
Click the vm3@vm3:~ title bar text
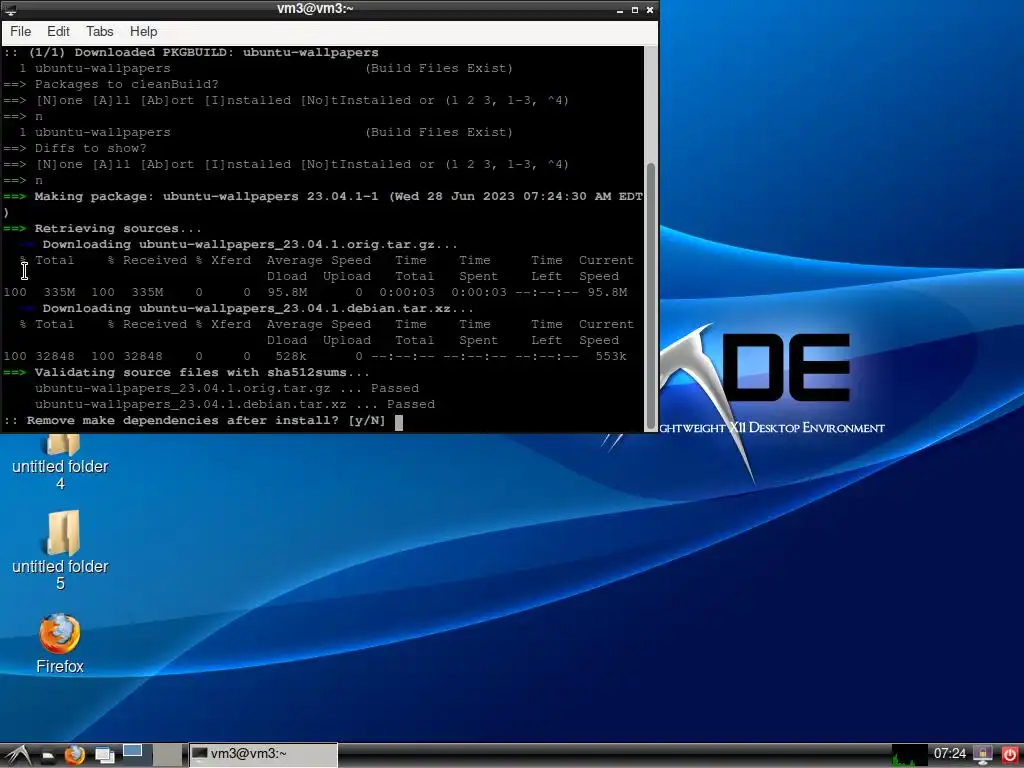click(315, 8)
